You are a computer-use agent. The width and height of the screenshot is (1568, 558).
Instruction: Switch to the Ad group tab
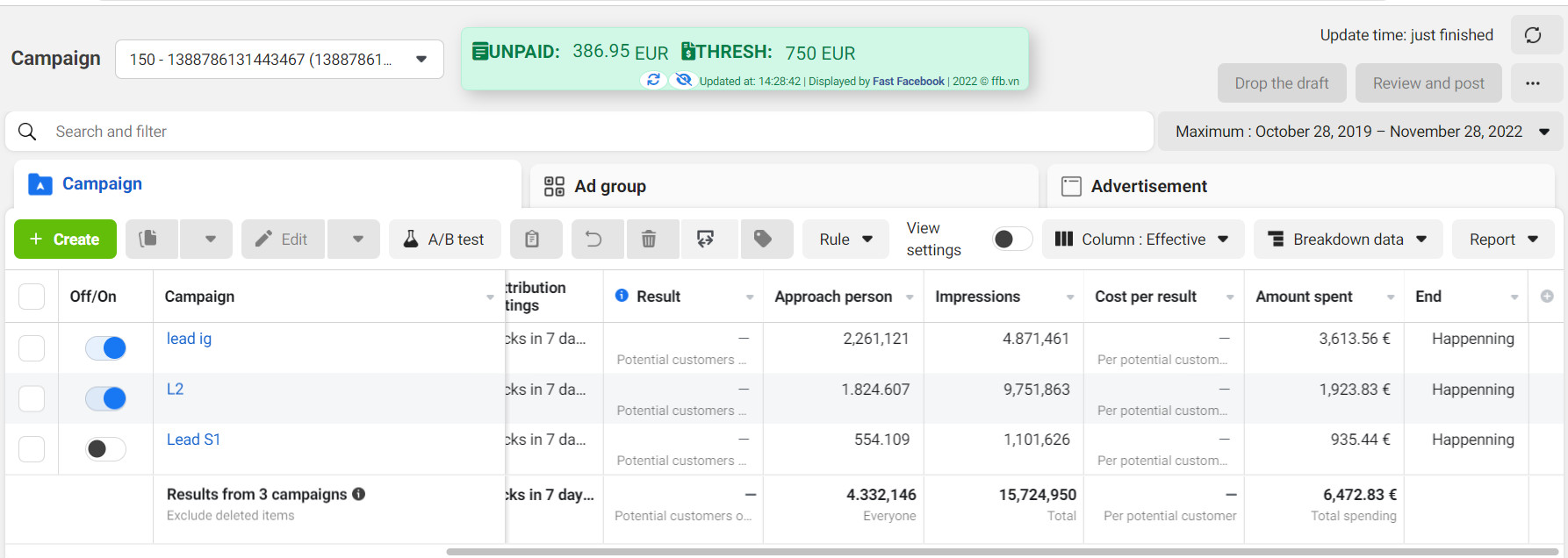(x=784, y=186)
